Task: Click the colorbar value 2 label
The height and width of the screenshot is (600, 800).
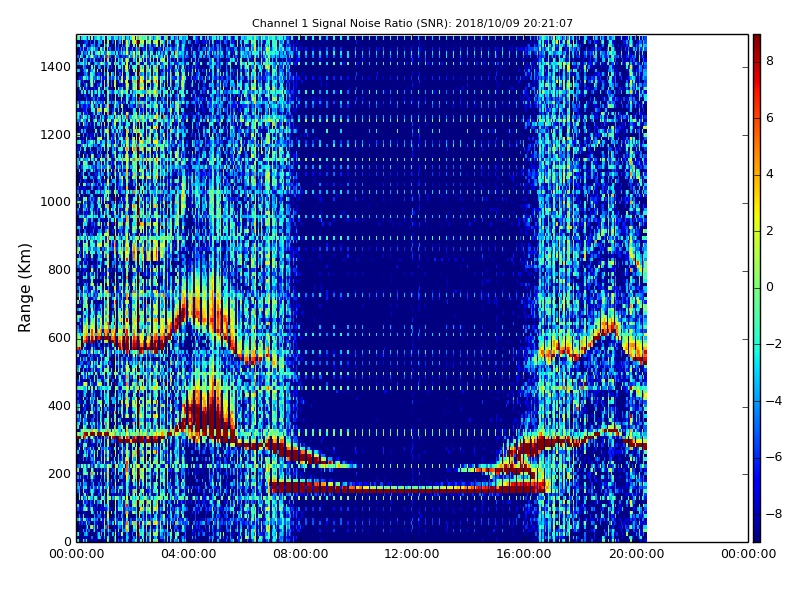Action: pos(770,231)
